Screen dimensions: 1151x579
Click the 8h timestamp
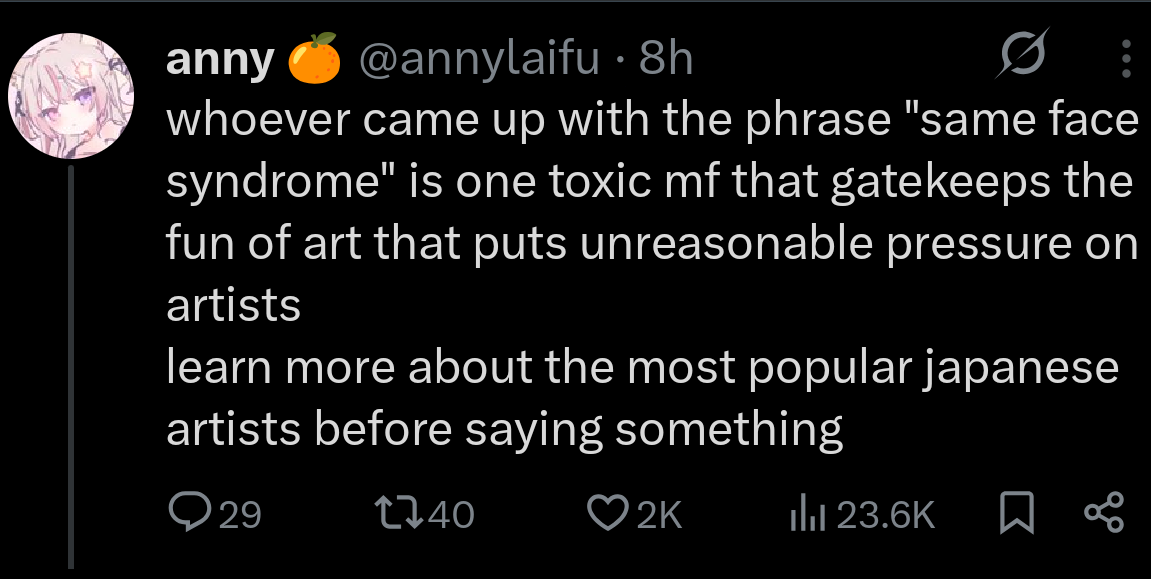point(666,61)
